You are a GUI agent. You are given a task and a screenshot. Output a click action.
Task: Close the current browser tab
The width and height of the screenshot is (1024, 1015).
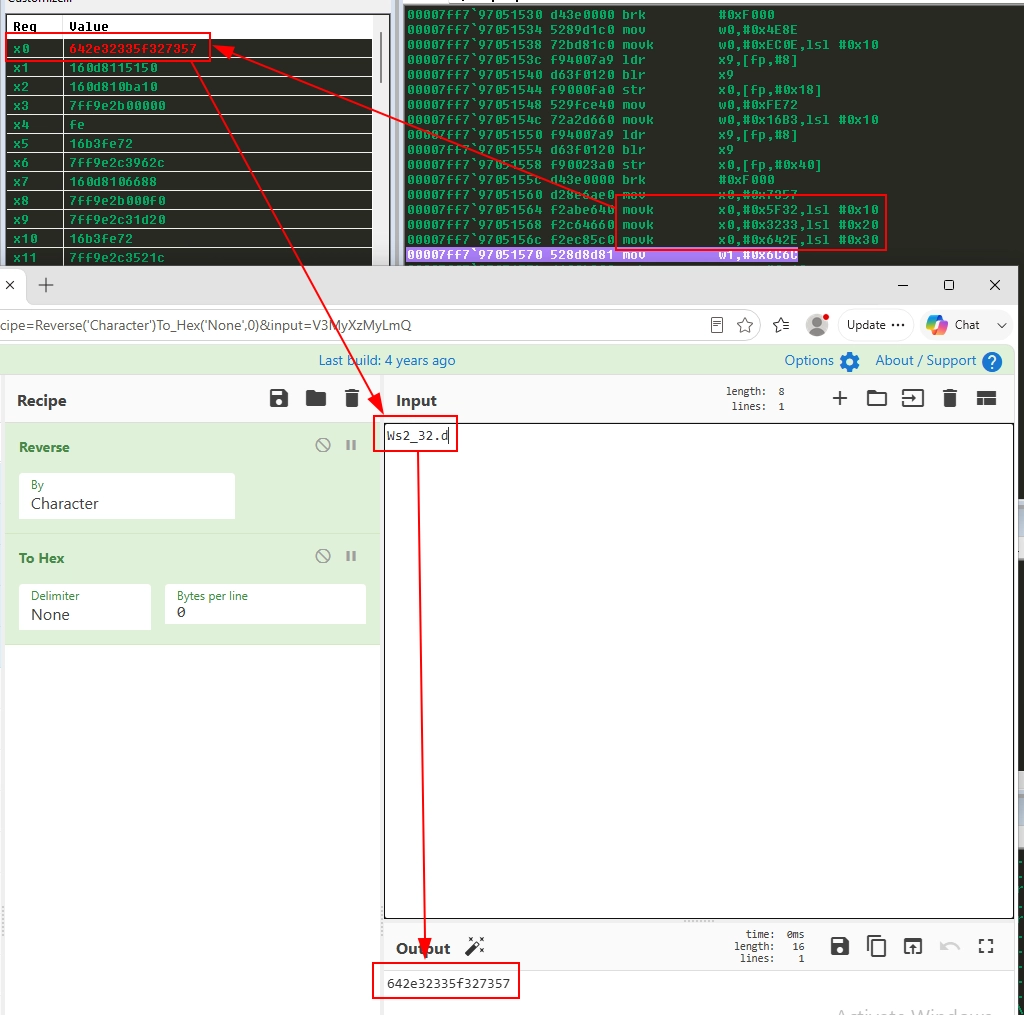[x=10, y=285]
